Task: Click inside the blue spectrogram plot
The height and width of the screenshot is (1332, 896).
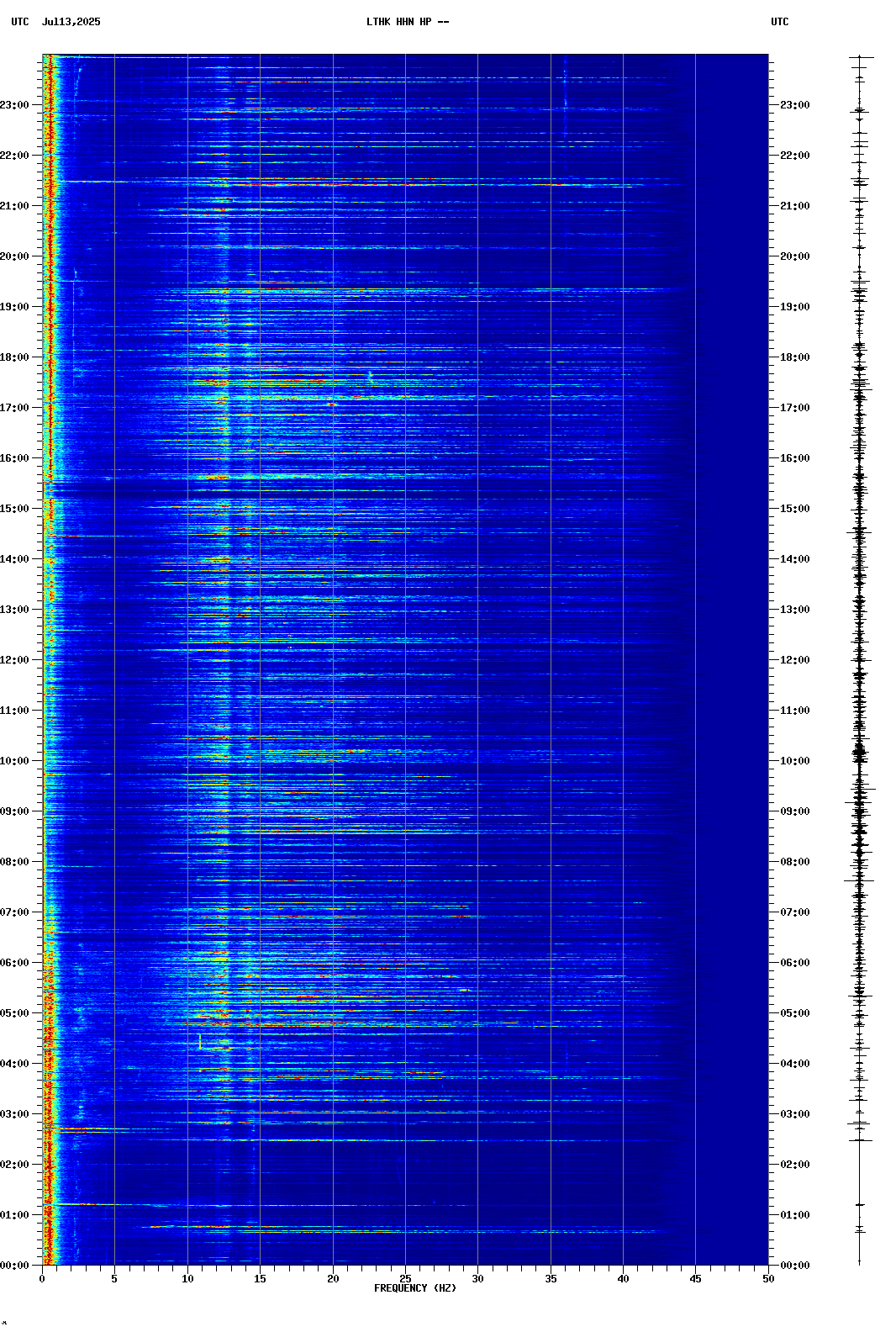Action: coord(405,660)
